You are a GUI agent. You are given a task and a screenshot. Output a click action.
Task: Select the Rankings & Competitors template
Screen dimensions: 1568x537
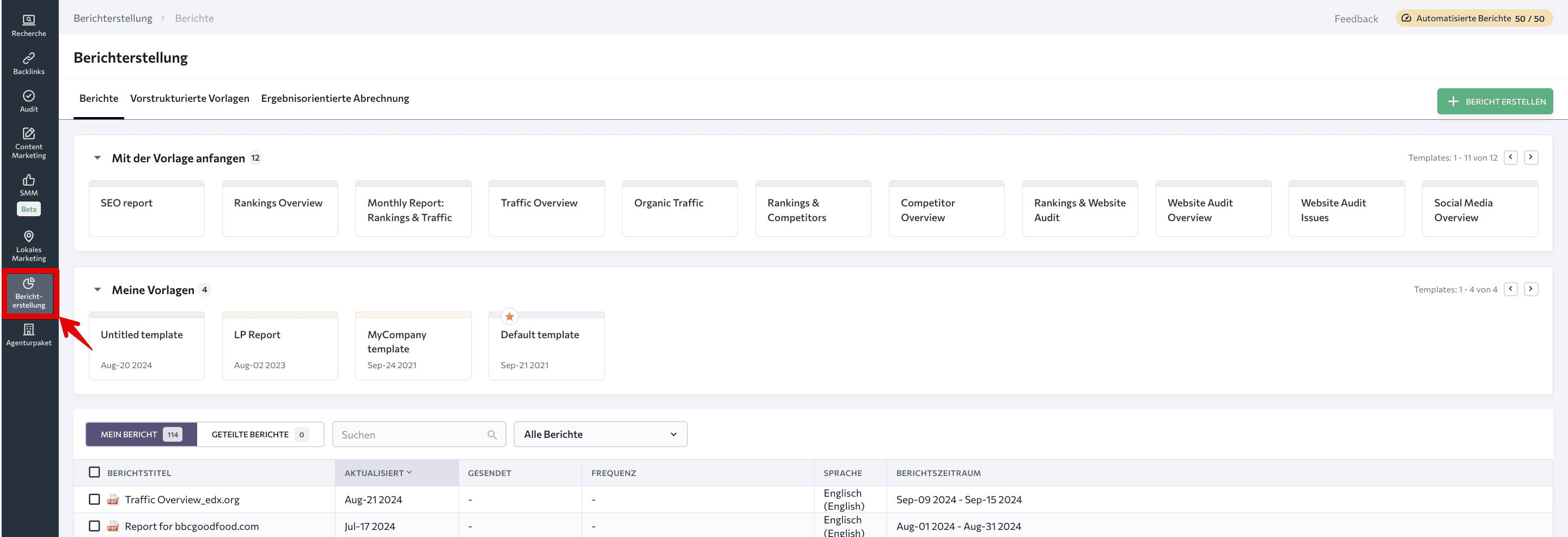[813, 208]
